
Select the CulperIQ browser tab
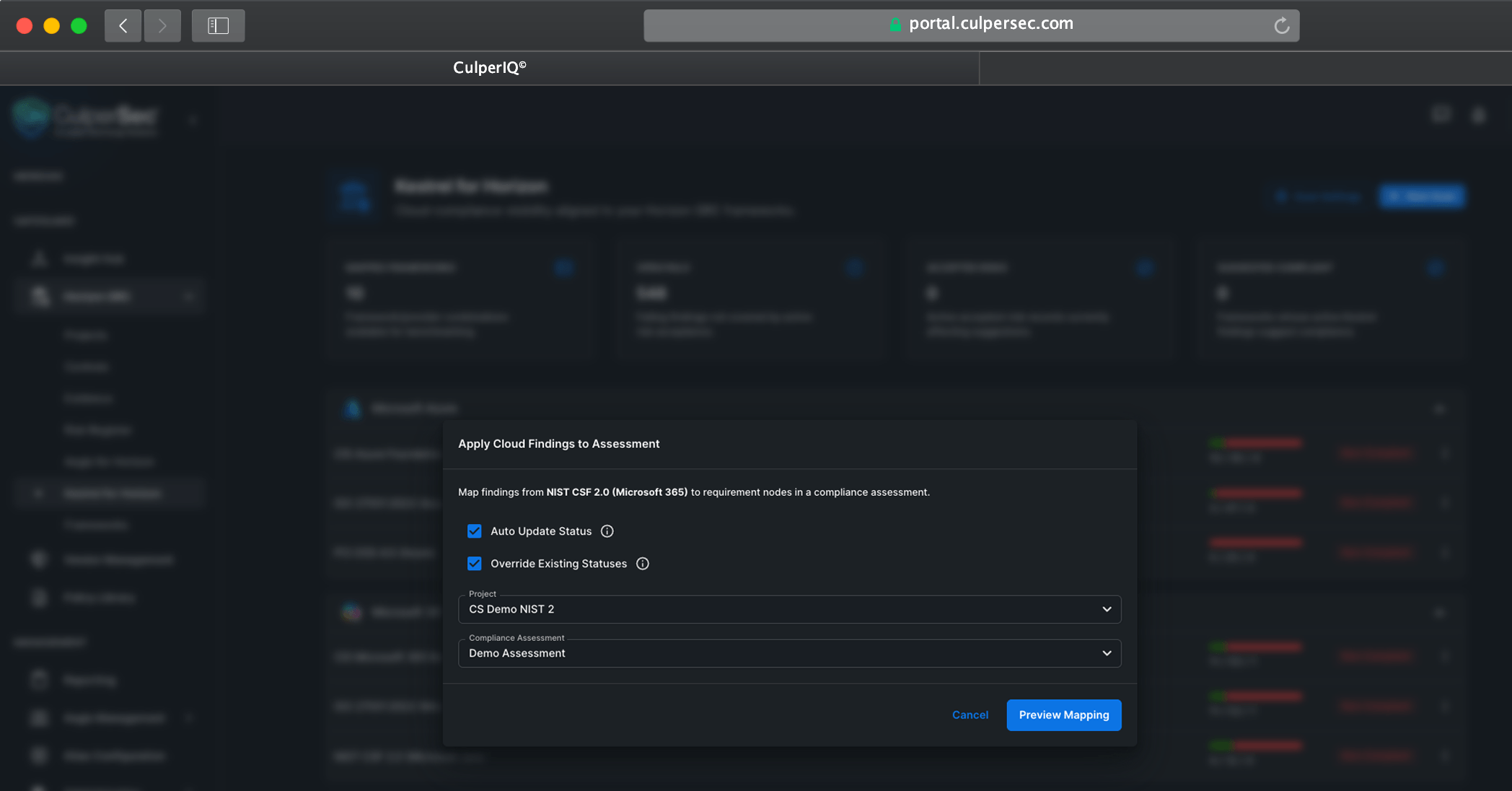click(x=490, y=68)
